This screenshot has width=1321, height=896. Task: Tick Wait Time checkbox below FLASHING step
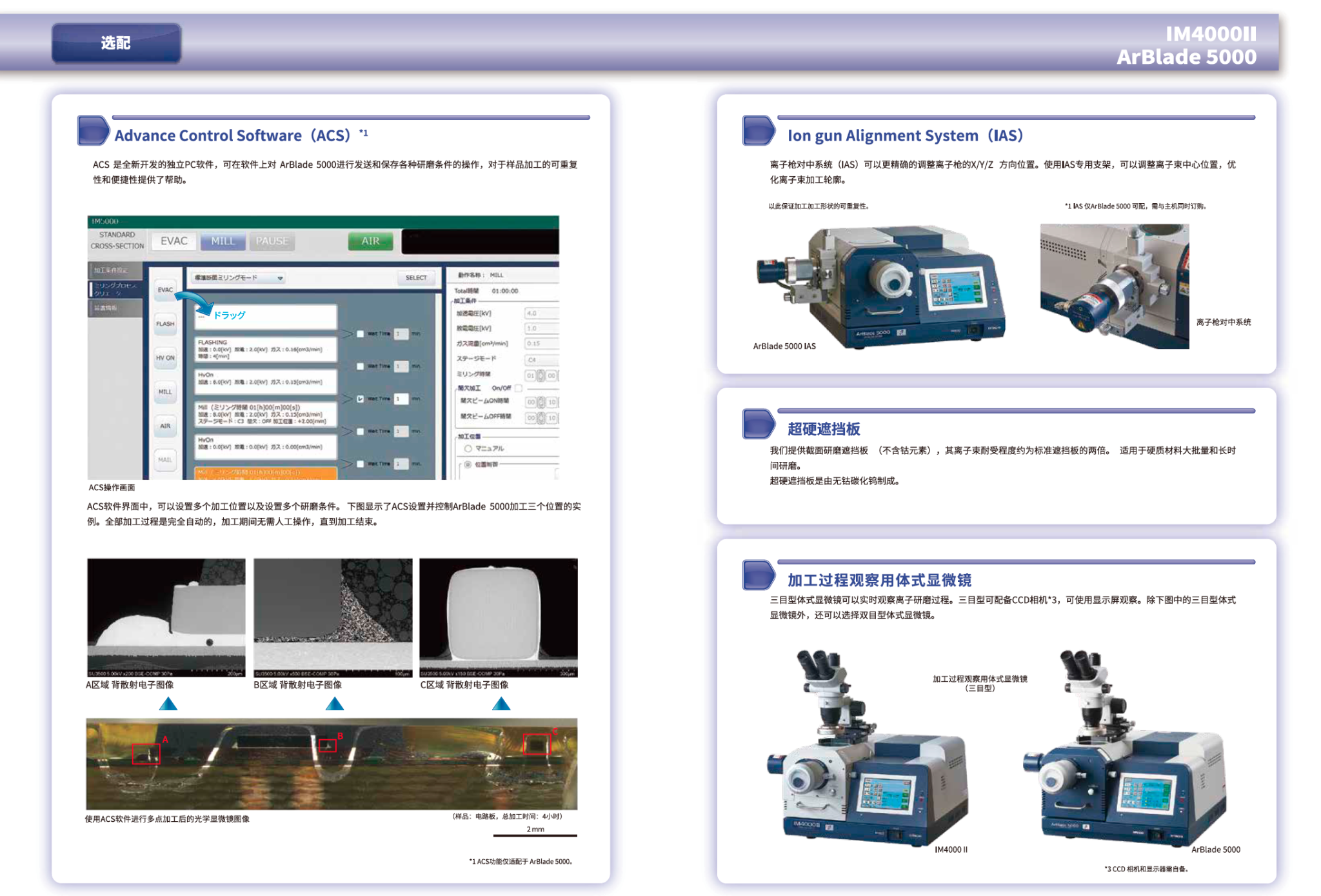point(360,366)
